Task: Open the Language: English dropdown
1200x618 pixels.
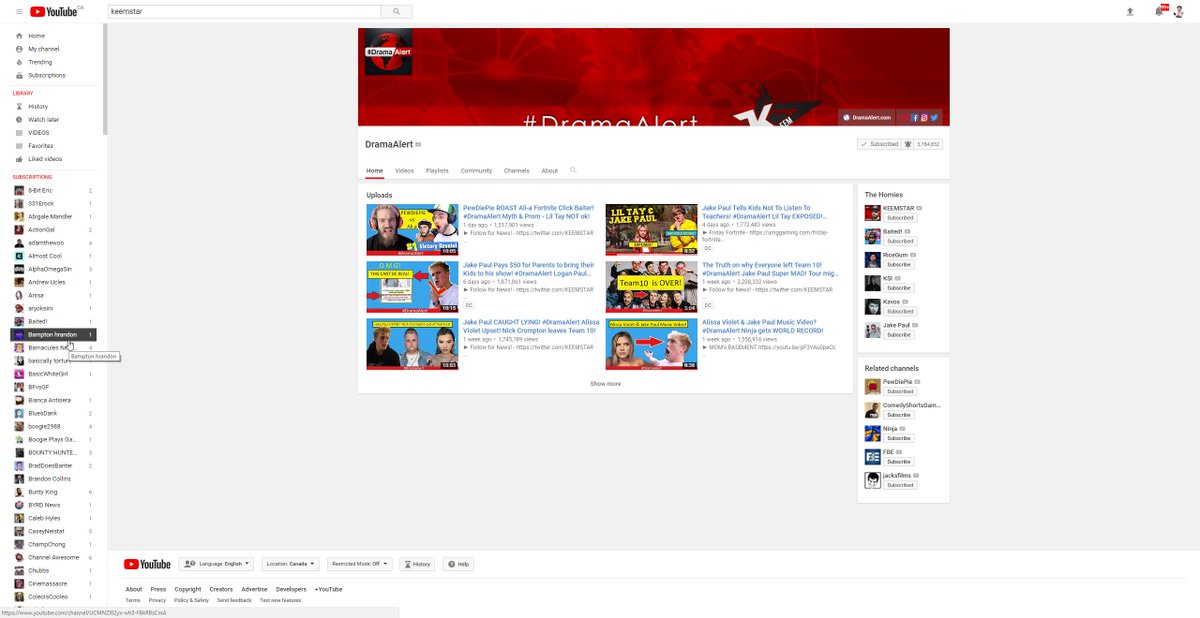Action: click(216, 564)
